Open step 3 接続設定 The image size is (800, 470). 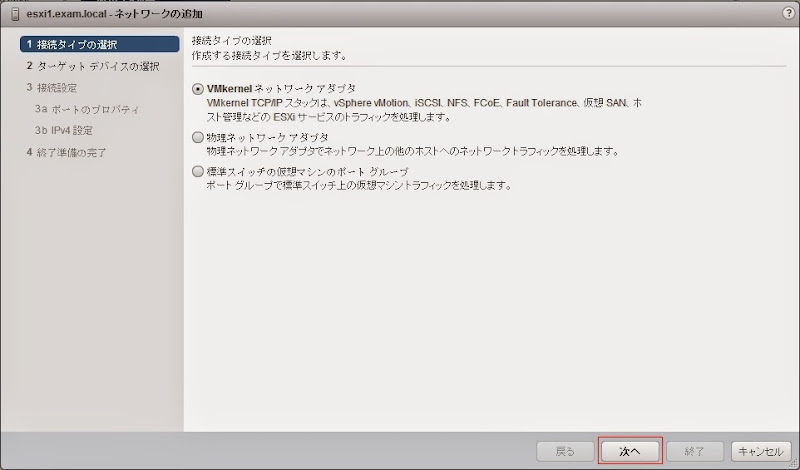coord(52,88)
